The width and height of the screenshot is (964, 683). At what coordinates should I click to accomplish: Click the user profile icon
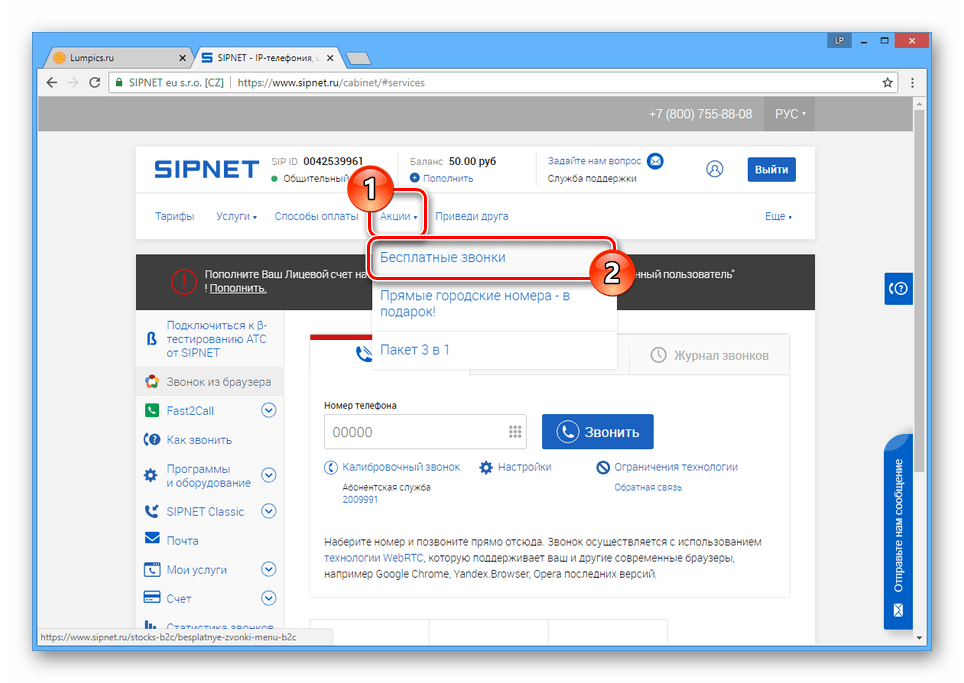point(714,169)
